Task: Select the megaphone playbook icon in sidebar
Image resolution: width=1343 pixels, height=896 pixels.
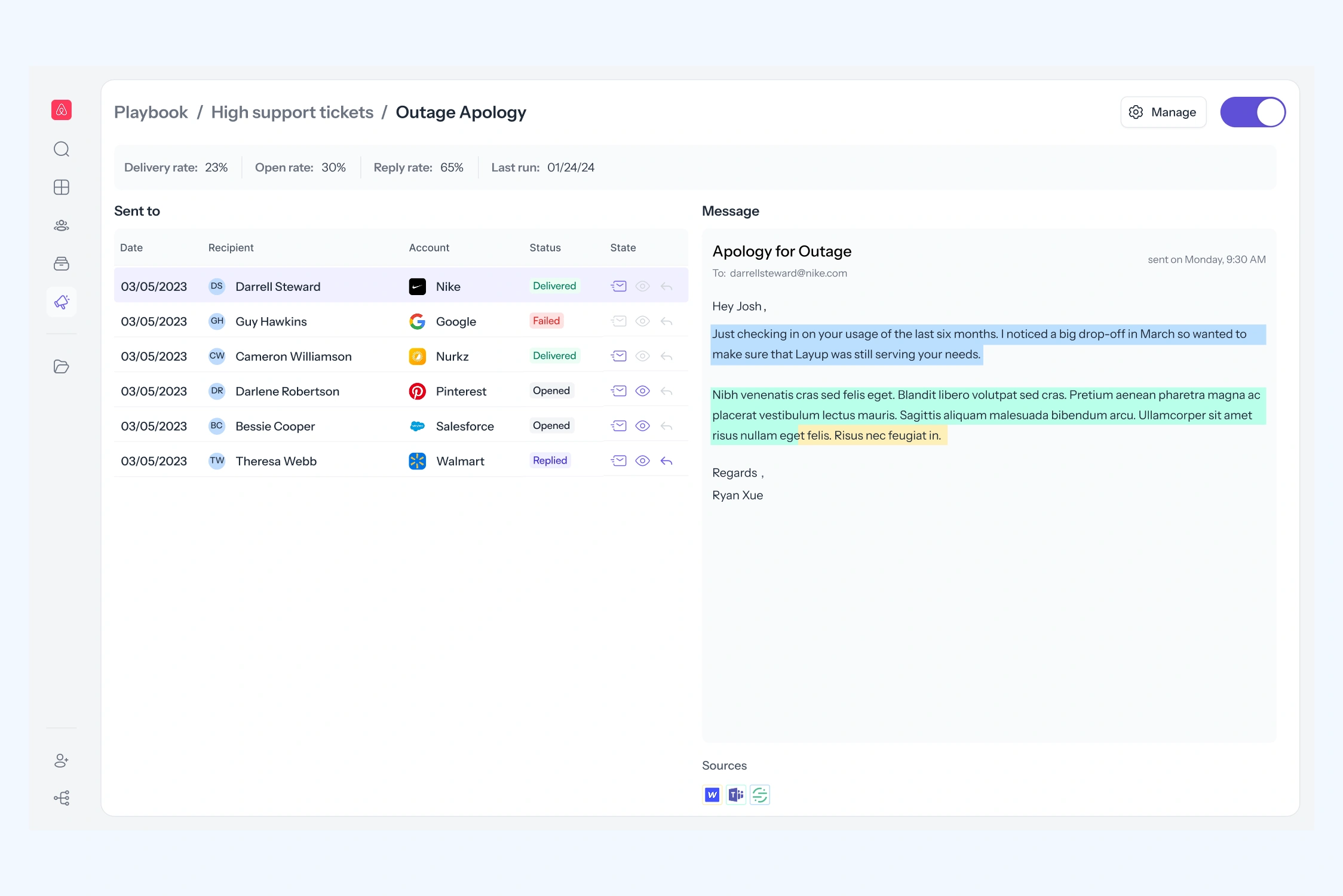Action: [62, 302]
